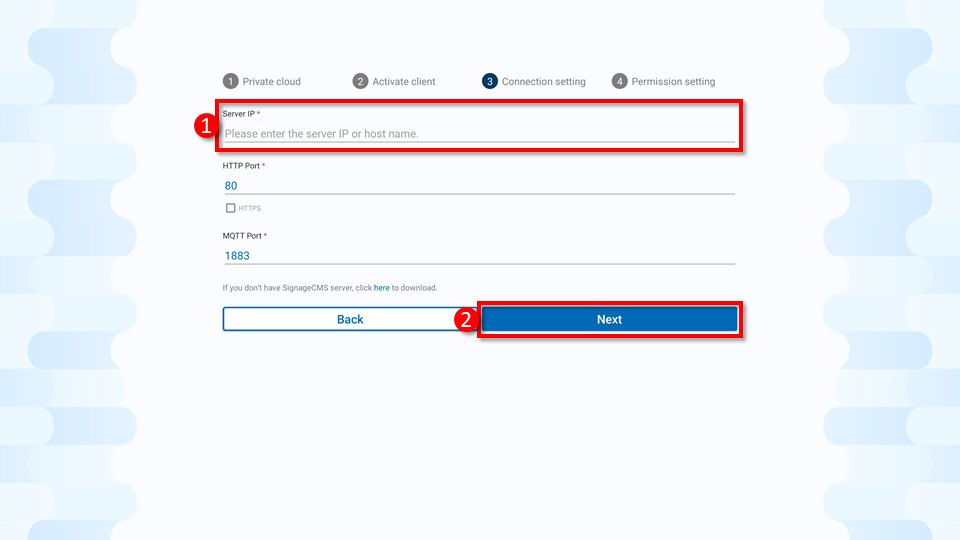The height and width of the screenshot is (540, 960).
Task: Enable the HTTPS checkbox
Action: (230, 208)
